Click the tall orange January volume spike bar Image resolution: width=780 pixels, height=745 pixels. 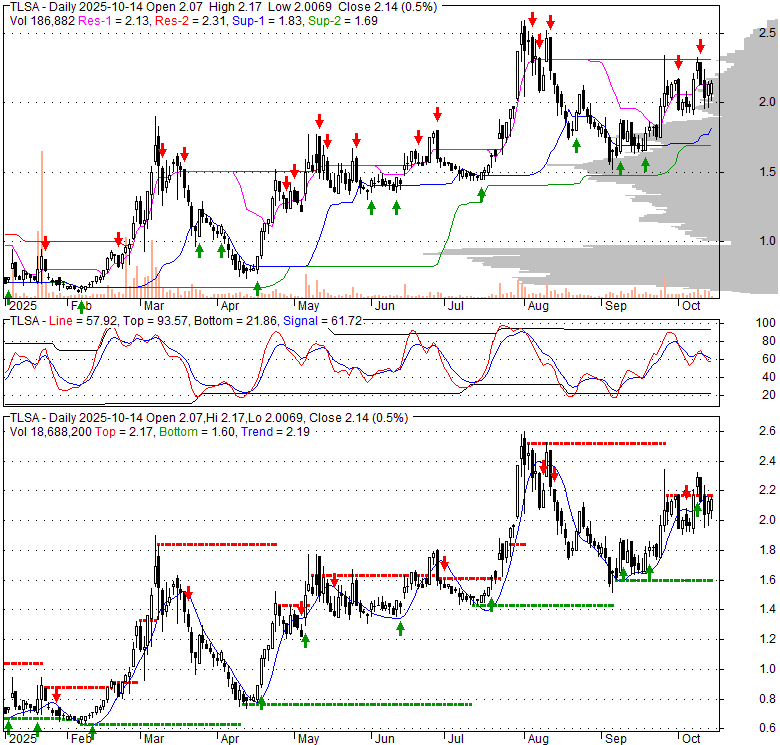pos(42,224)
